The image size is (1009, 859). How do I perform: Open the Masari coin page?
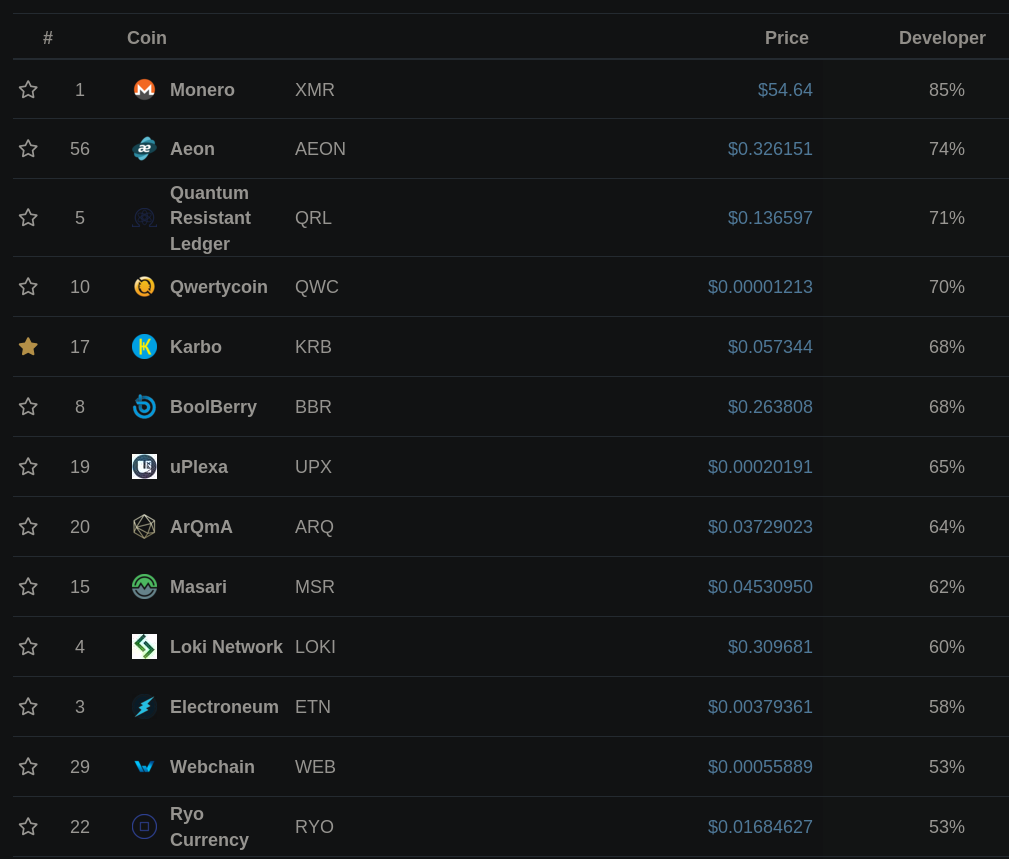tap(198, 587)
